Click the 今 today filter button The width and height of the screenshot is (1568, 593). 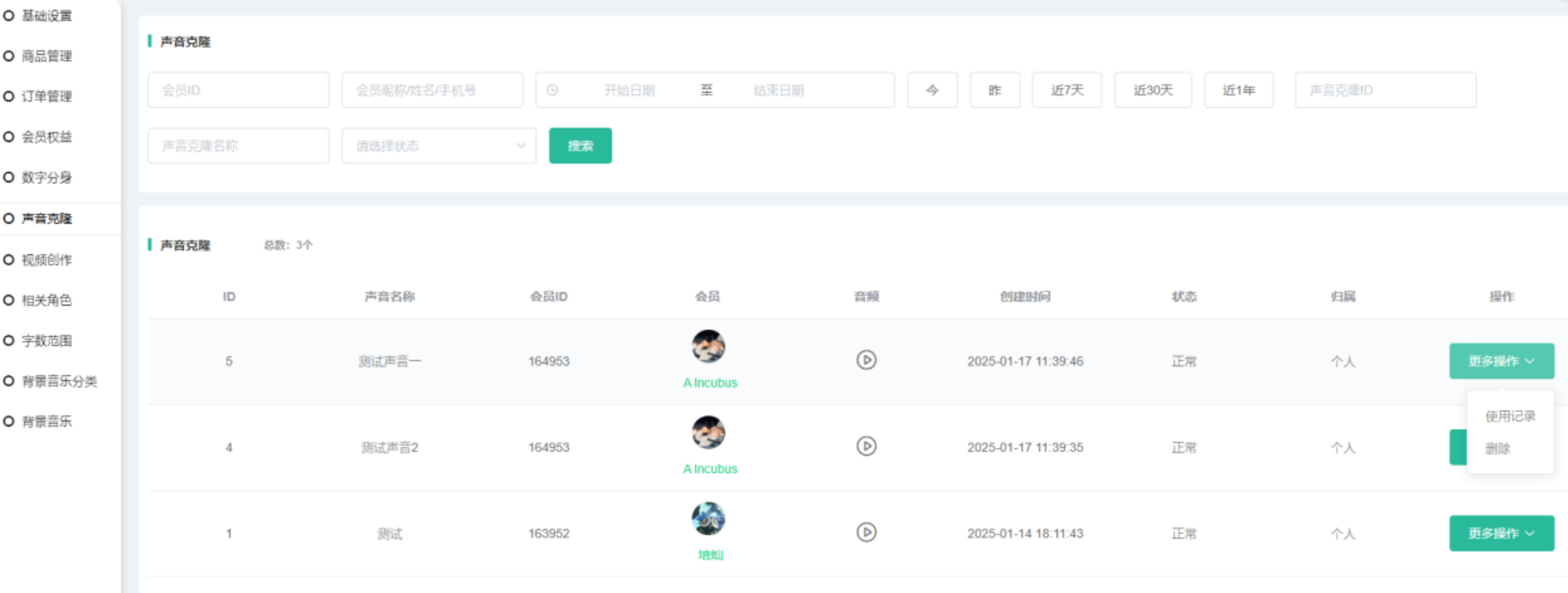[932, 90]
